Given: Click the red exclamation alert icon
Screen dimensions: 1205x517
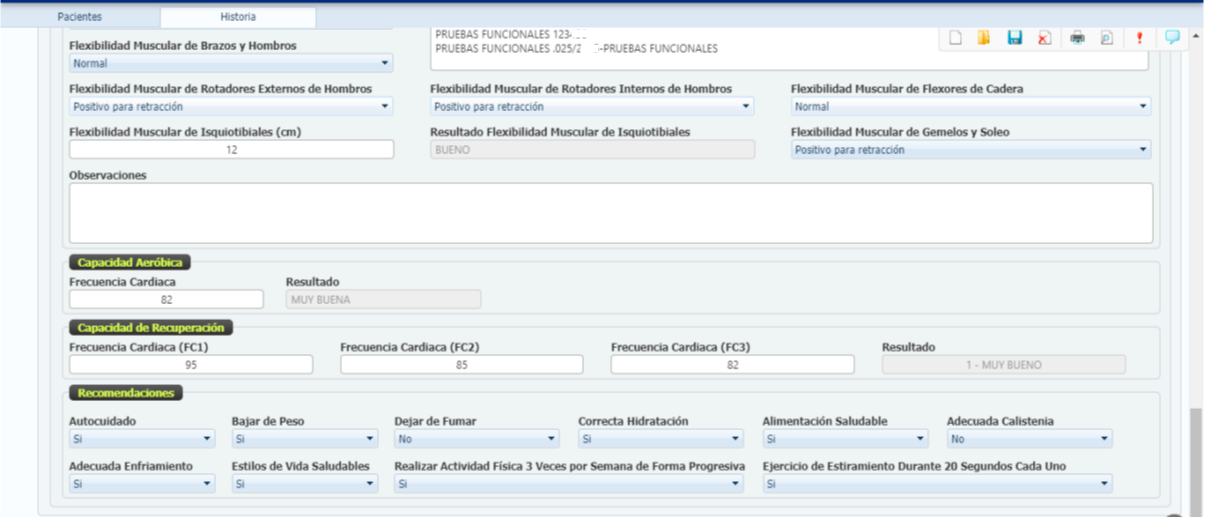Looking at the screenshot, I should (x=1139, y=38).
